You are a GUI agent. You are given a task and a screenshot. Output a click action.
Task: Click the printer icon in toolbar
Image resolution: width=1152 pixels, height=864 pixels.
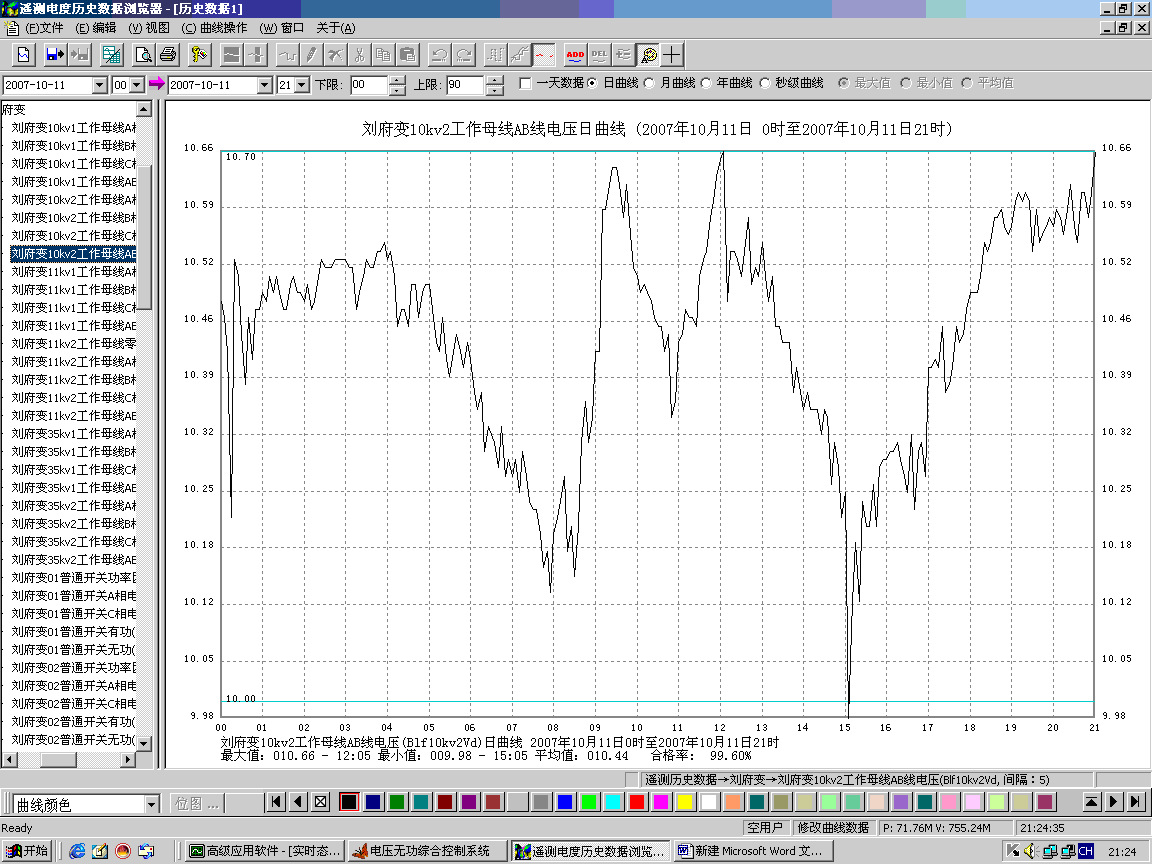[167, 54]
